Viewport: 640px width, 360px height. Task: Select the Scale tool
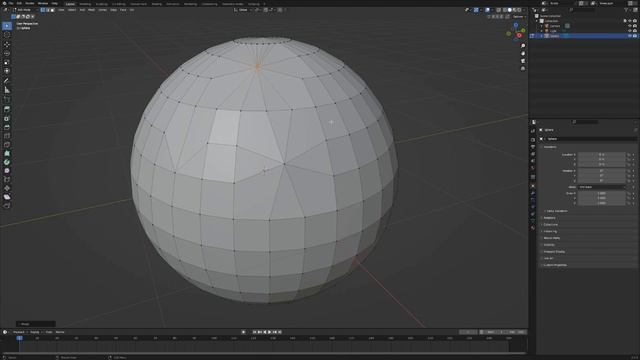point(7,62)
